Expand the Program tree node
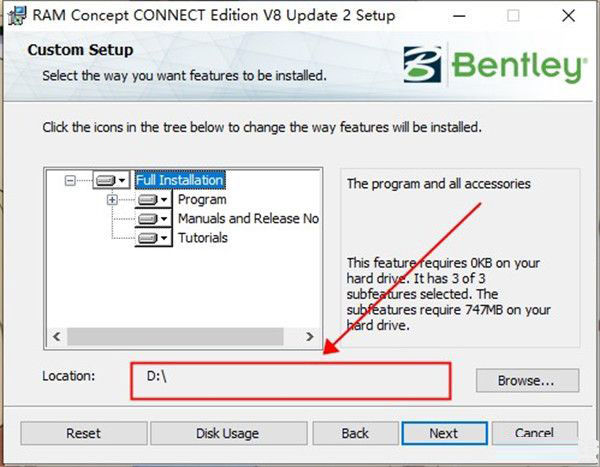 [112, 199]
